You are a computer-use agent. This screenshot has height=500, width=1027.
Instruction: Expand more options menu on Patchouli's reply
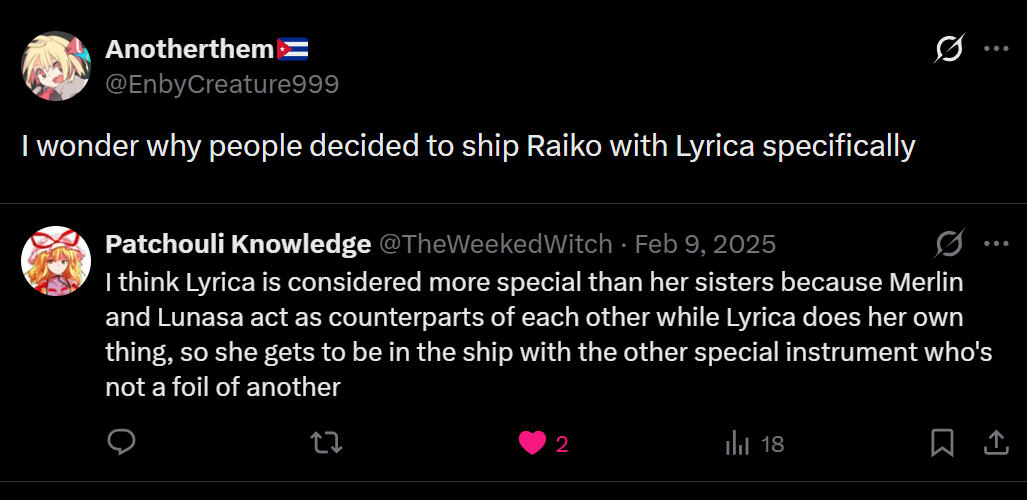coord(996,244)
